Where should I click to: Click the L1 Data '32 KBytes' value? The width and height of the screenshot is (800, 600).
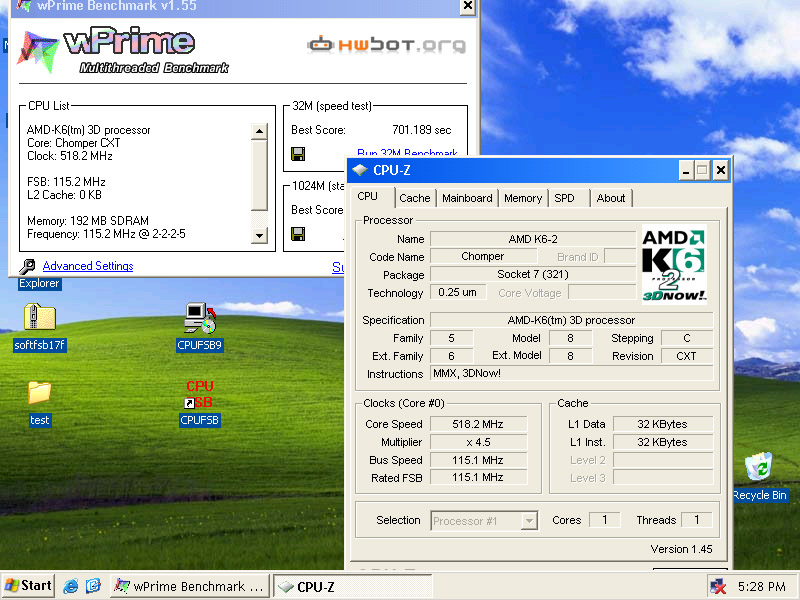click(662, 424)
